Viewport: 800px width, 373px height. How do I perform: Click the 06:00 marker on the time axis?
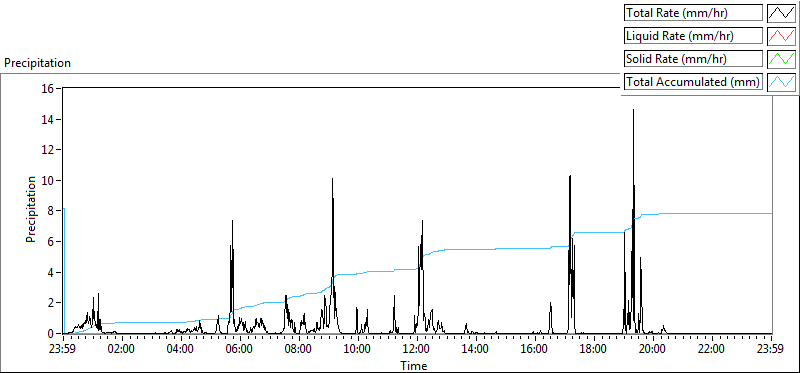click(x=240, y=350)
